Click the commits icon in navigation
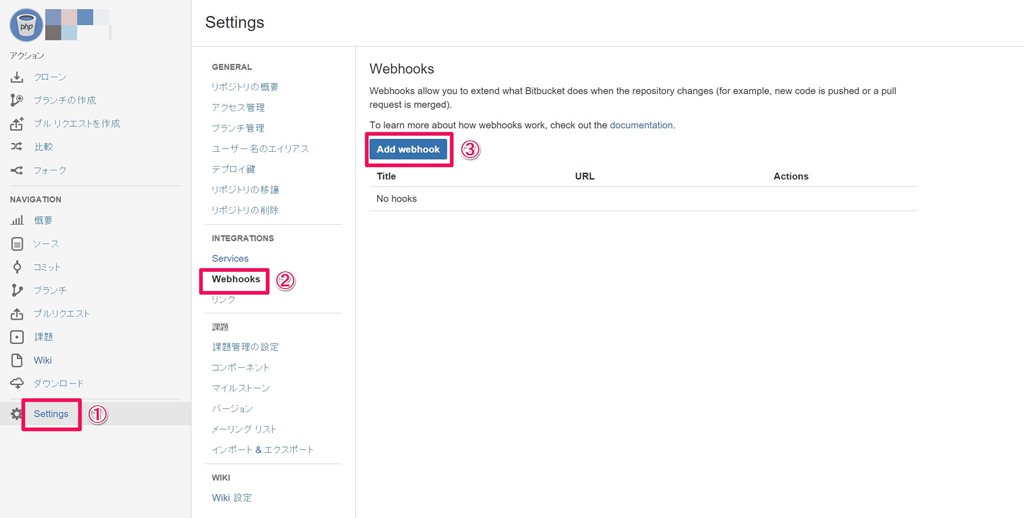 [17, 267]
